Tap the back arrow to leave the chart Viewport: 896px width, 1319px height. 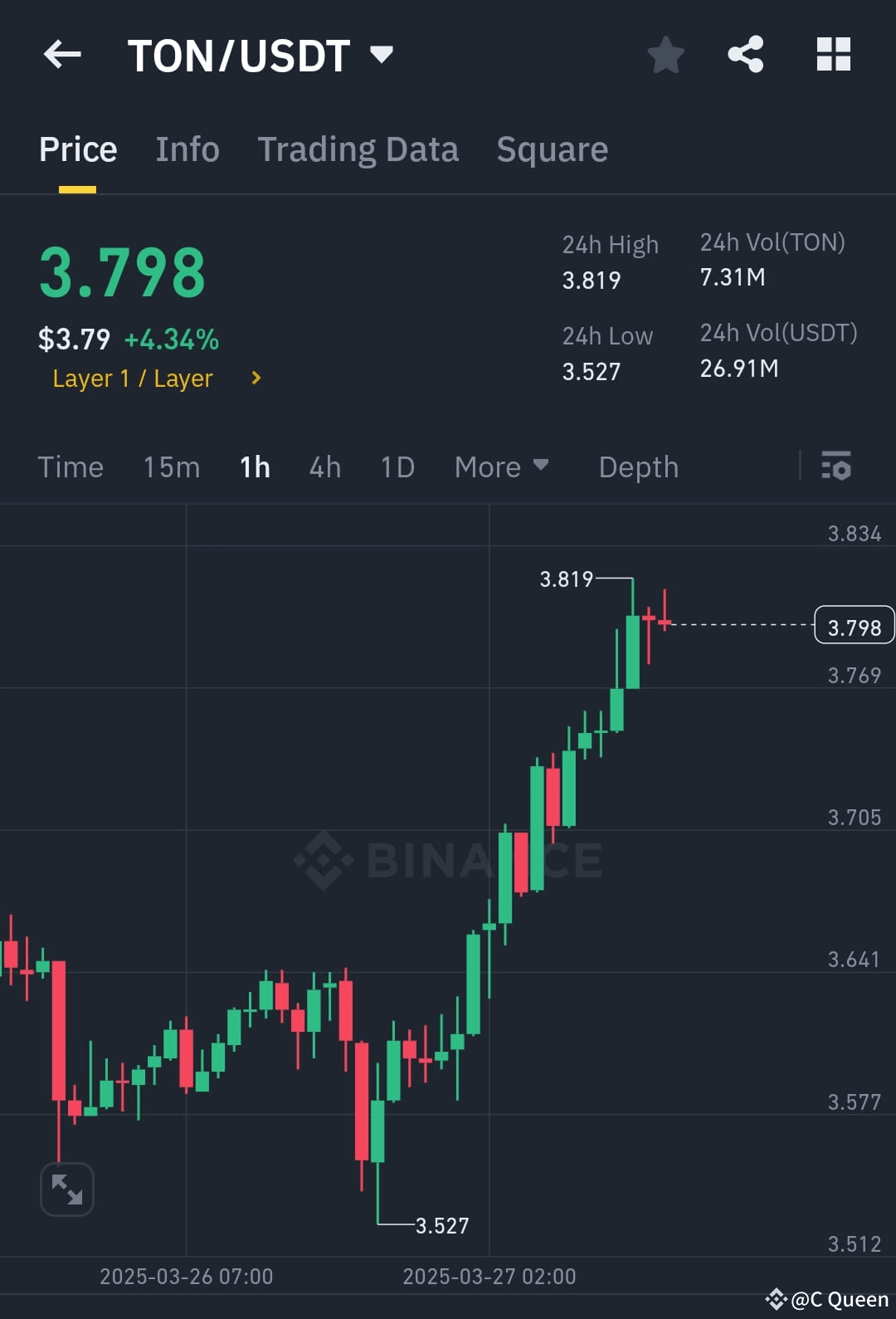[x=62, y=54]
